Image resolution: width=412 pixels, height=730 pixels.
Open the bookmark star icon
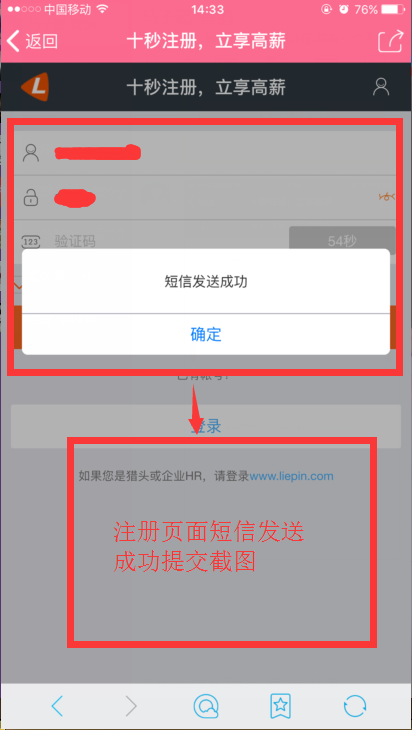280,706
